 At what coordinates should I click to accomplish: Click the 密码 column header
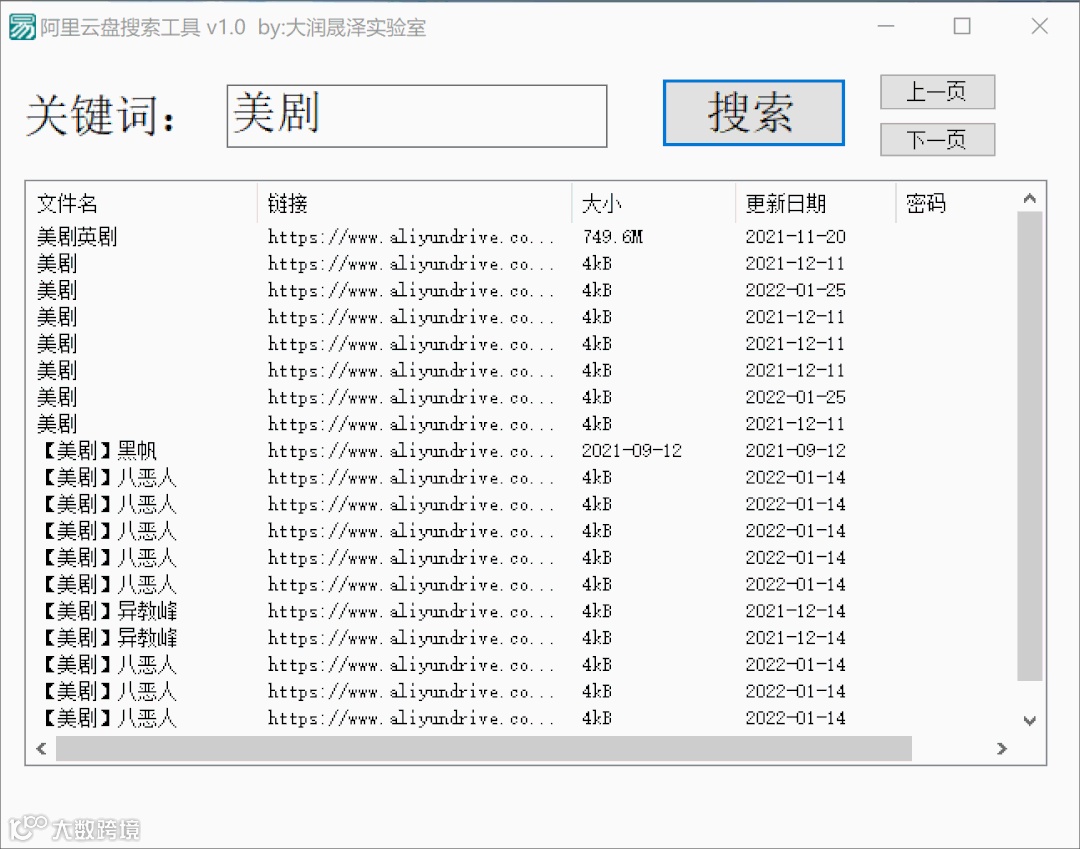[x=926, y=203]
